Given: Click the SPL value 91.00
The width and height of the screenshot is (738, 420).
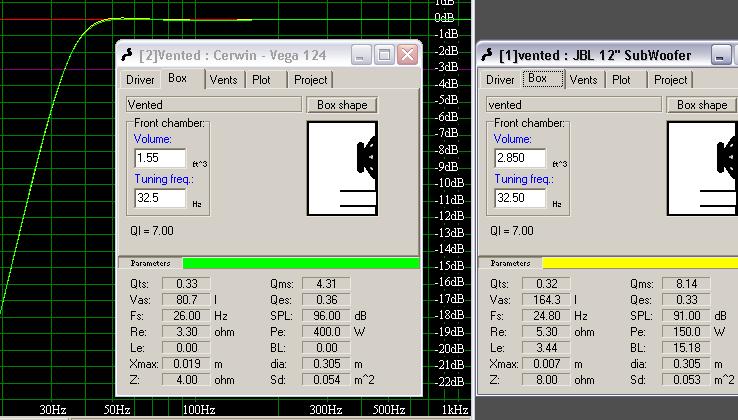Looking at the screenshot, I should [686, 316].
